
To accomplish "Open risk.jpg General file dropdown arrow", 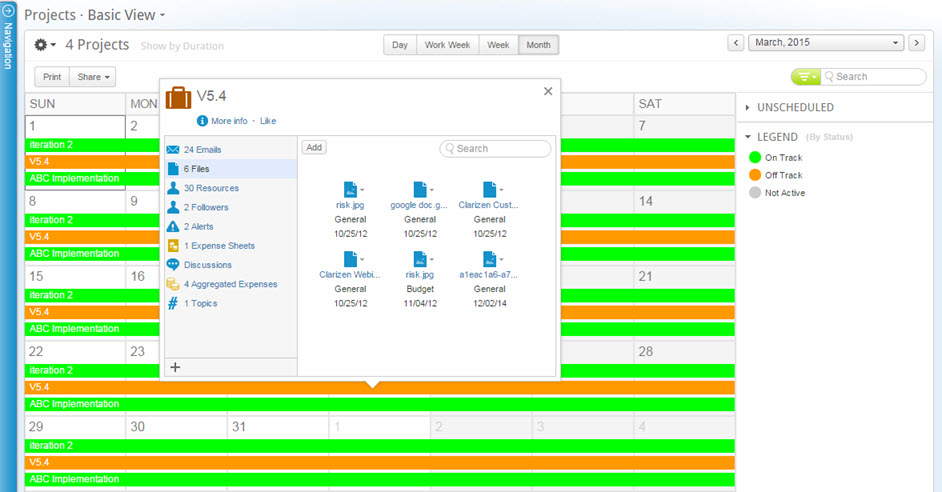I will 362,190.
